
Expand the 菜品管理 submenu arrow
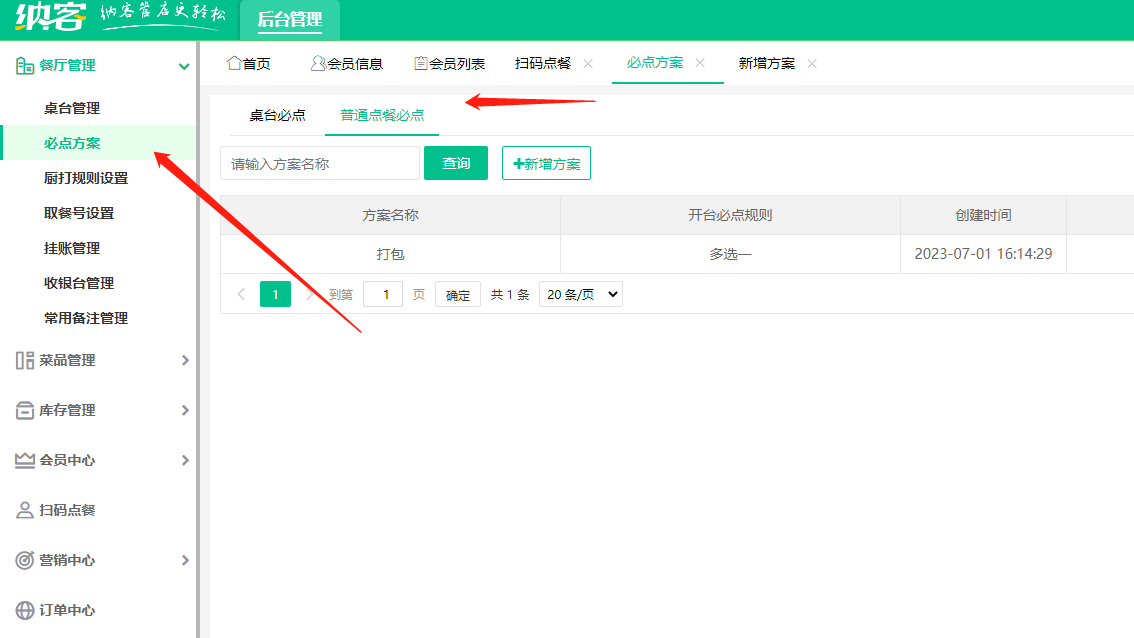click(x=185, y=360)
